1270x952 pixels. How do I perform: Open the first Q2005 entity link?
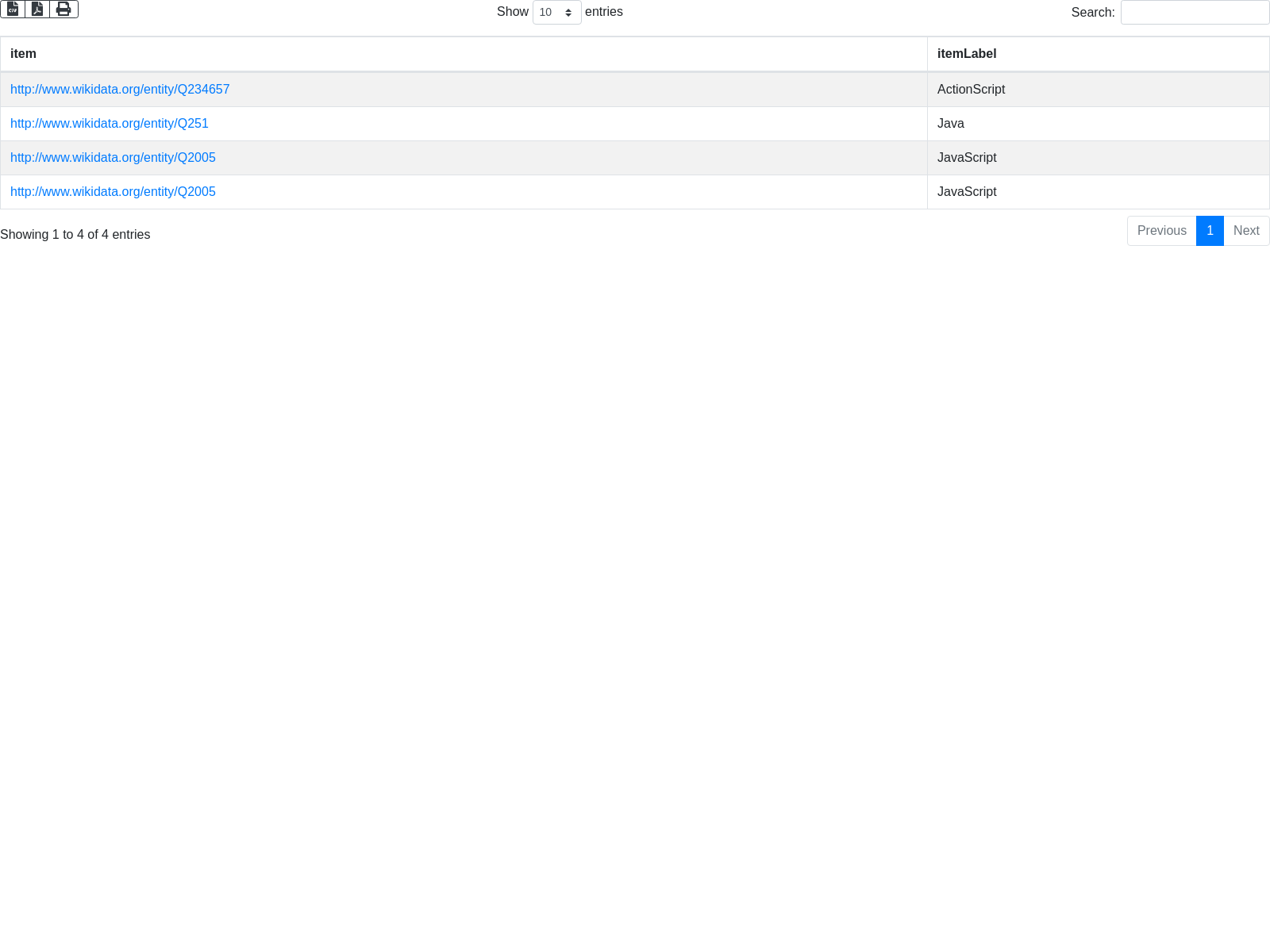(113, 158)
